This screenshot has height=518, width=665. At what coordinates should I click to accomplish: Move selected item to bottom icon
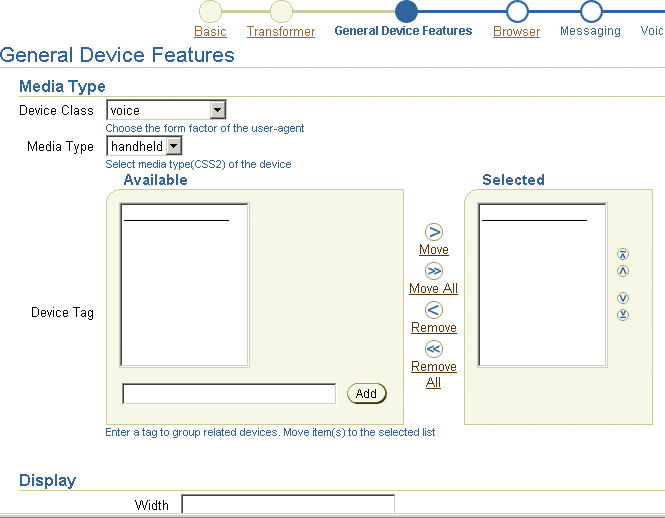pyautogui.click(x=623, y=315)
